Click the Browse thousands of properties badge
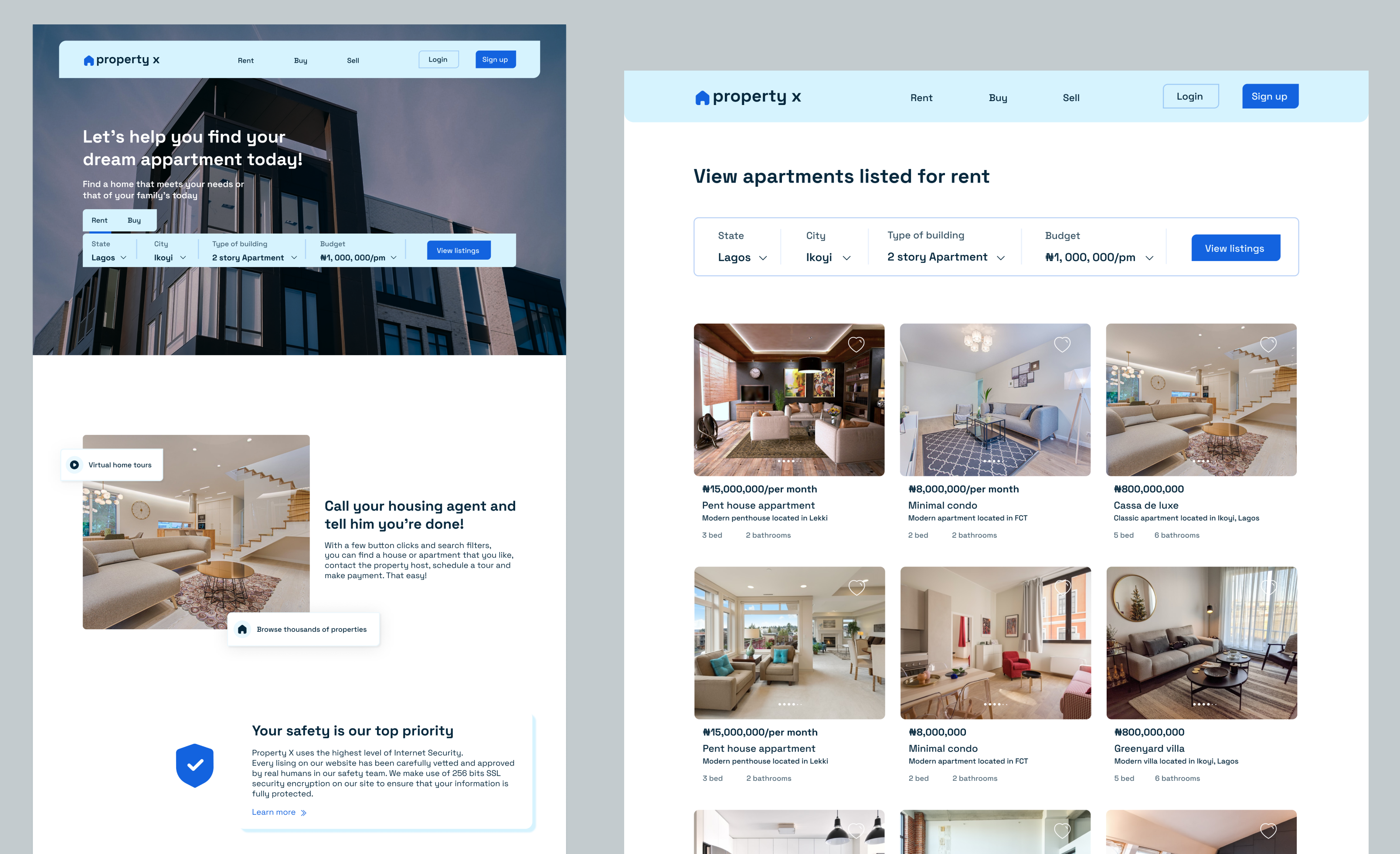Viewport: 1400px width, 854px height. (303, 629)
